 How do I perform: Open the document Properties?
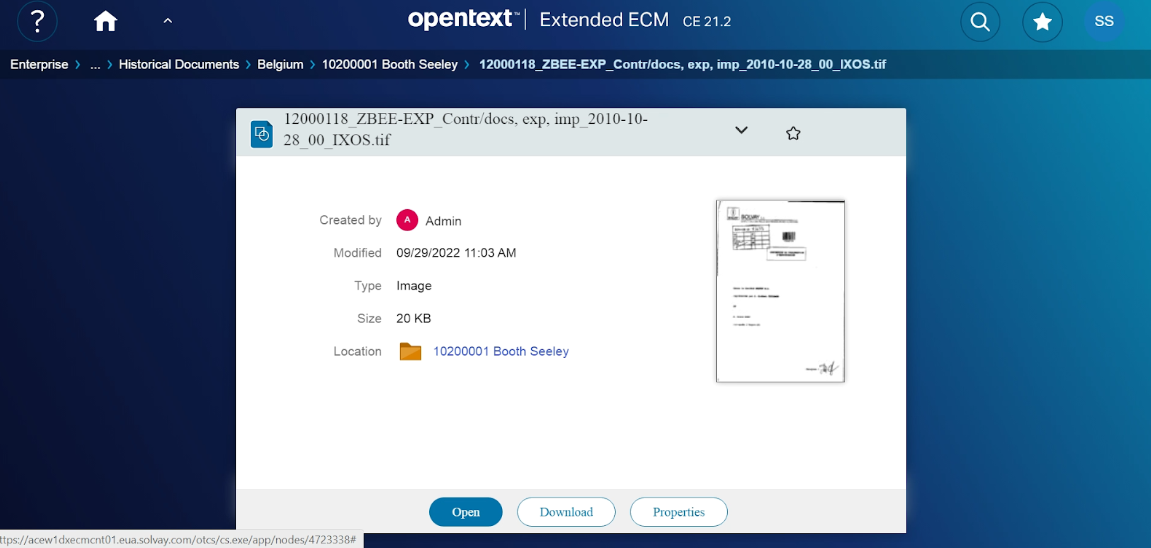coord(678,512)
